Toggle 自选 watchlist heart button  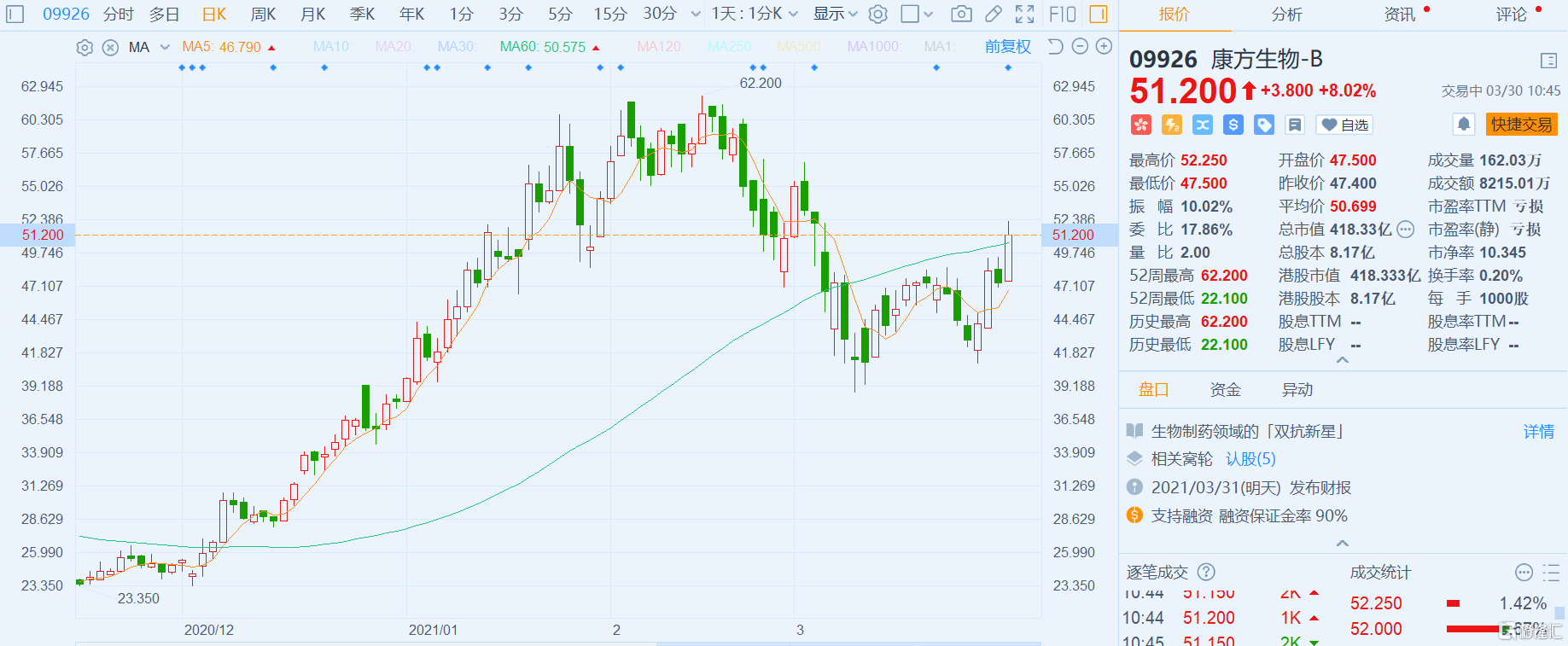tap(1344, 125)
